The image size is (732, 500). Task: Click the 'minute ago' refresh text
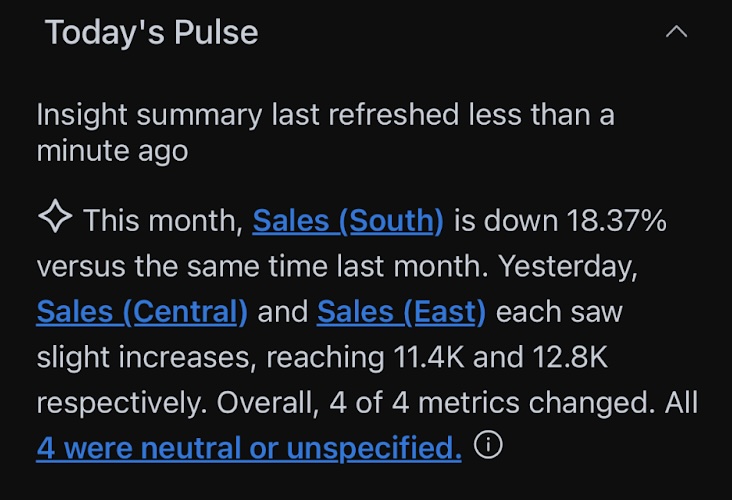point(112,151)
